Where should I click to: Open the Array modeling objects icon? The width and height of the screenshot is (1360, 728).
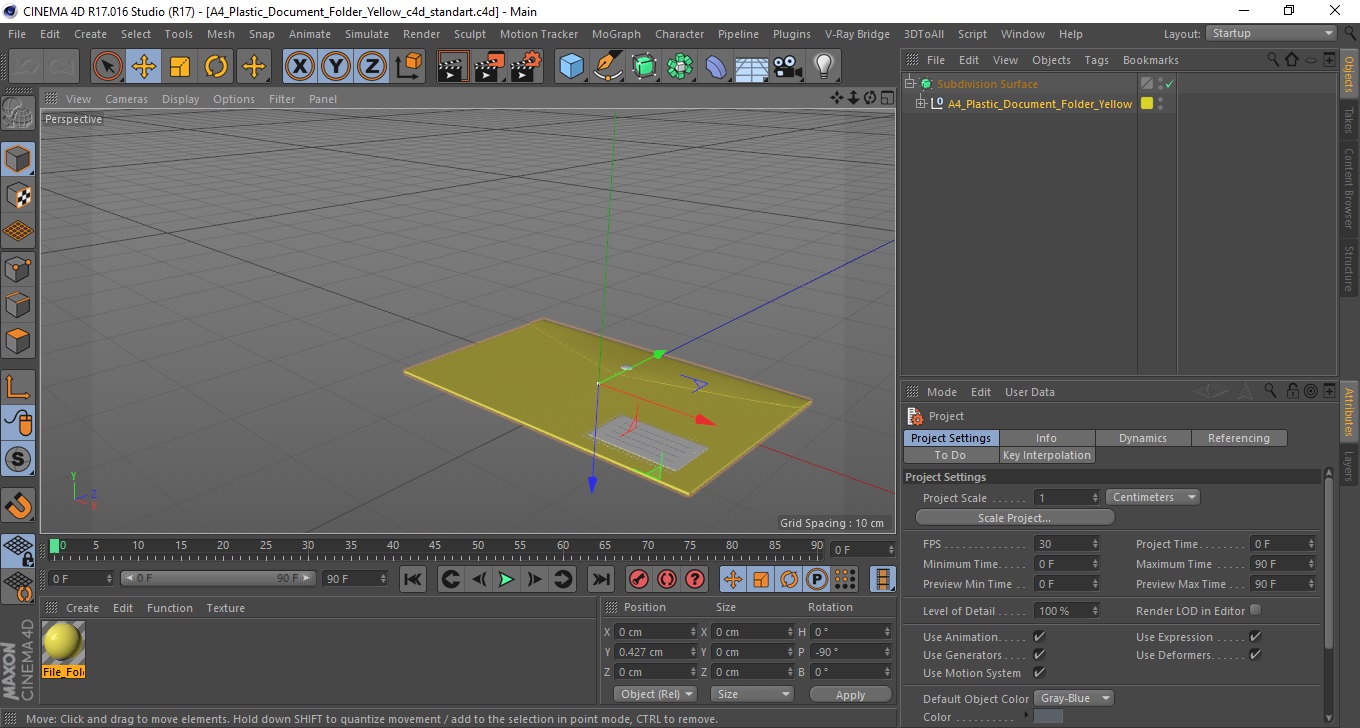click(x=680, y=67)
